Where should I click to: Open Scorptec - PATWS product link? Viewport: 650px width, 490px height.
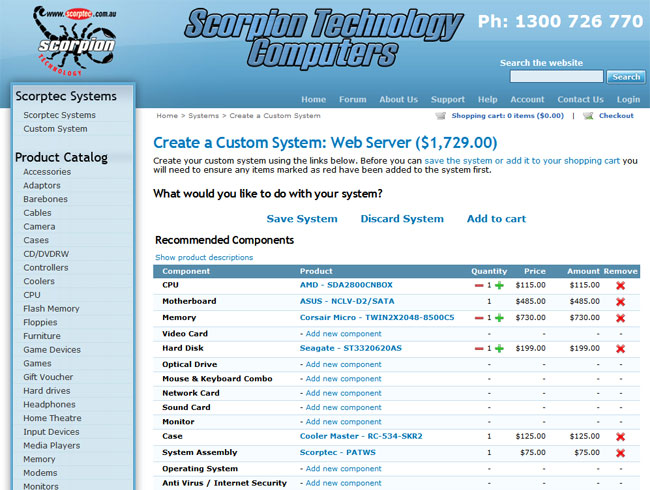[x=337, y=452]
